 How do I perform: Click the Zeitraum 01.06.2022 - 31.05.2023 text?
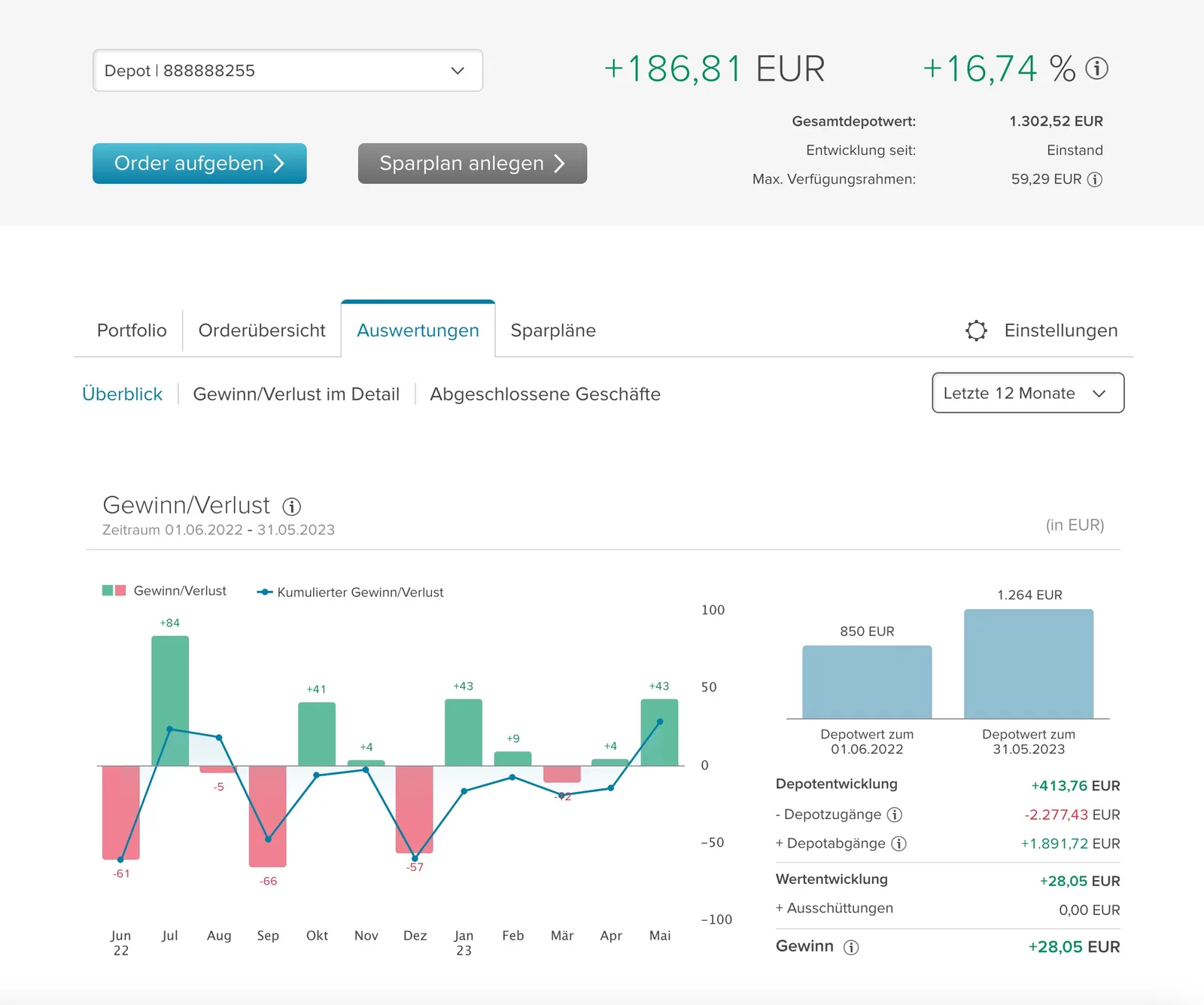click(x=218, y=530)
